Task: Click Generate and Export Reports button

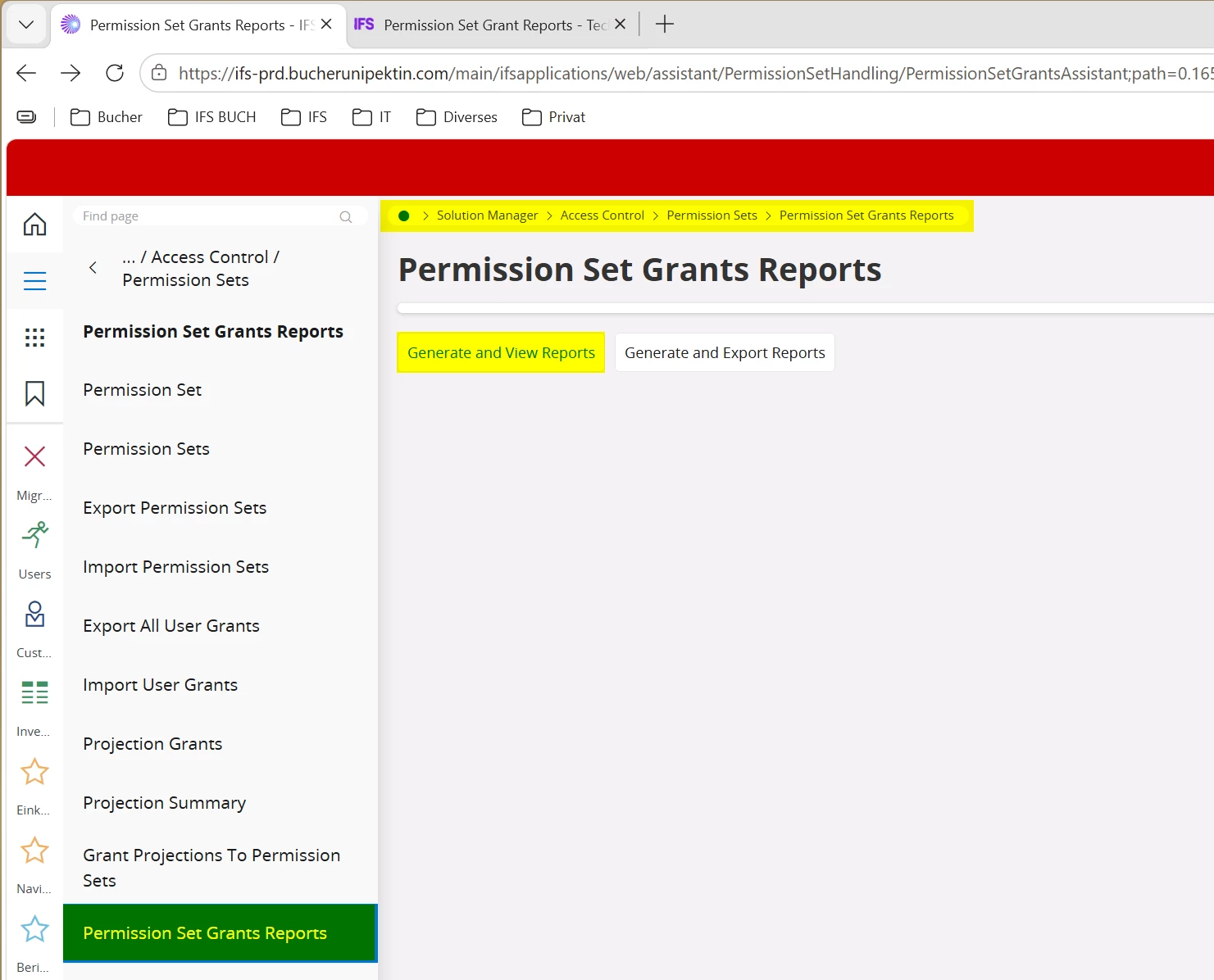Action: tap(725, 352)
